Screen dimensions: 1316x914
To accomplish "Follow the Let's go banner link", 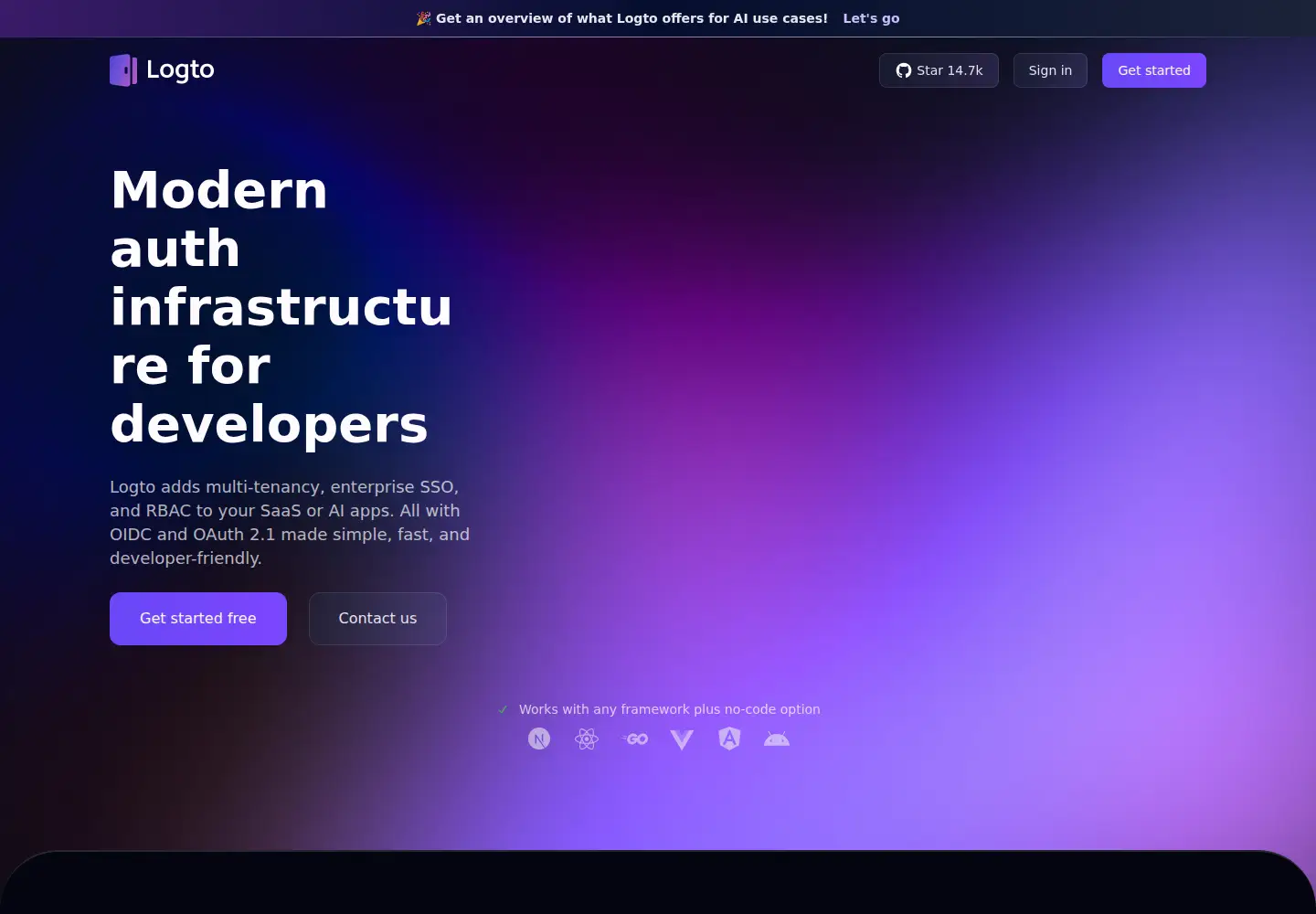I will 871,18.
